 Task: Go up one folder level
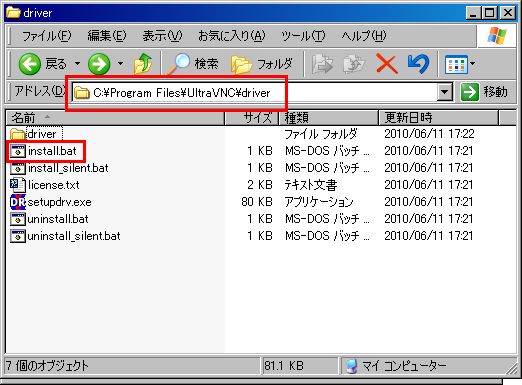(x=143, y=63)
